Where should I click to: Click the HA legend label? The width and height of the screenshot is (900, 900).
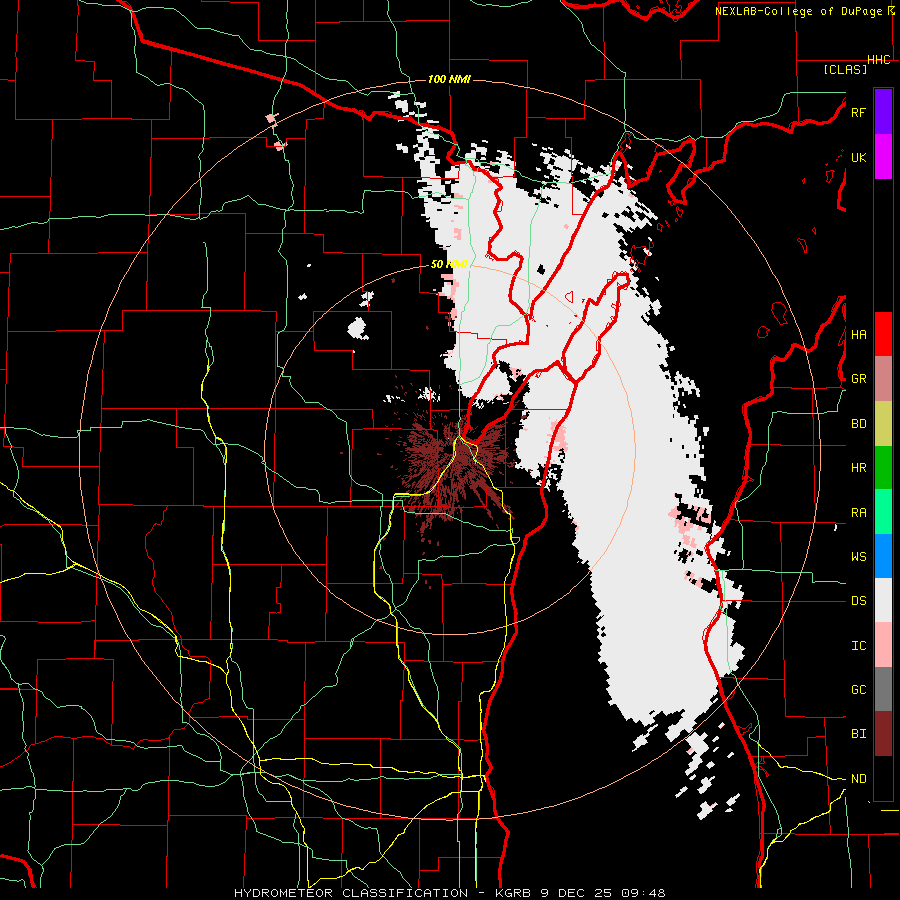858,334
